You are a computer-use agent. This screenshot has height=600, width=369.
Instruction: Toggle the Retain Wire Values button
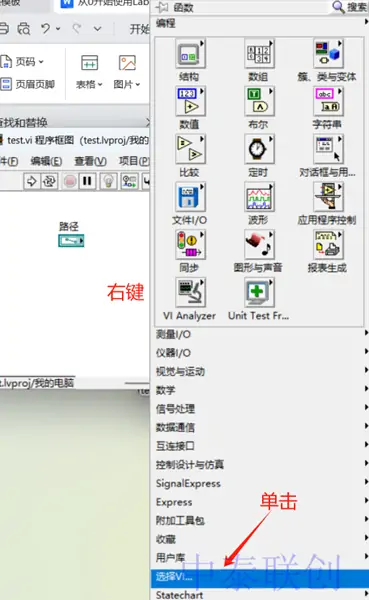pos(130,181)
